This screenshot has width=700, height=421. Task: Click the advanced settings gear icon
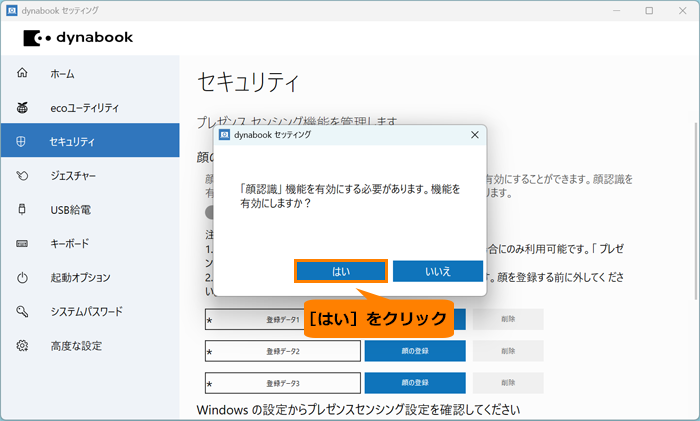(22, 346)
